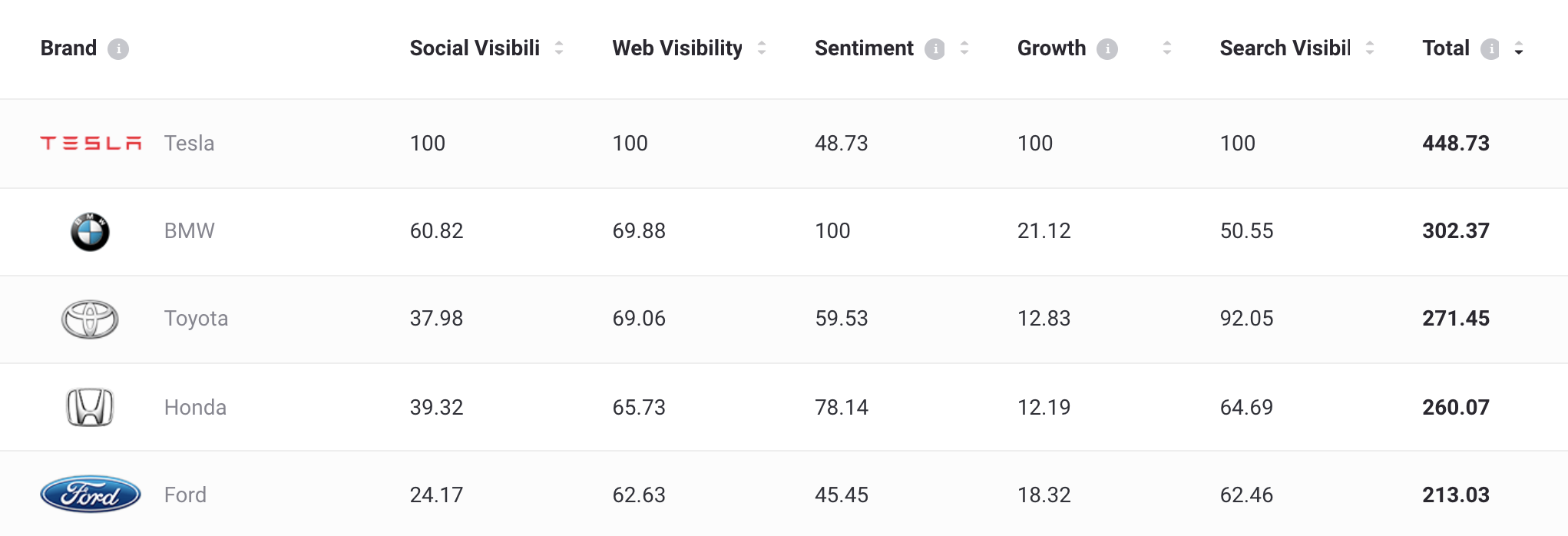Toggle the Growth column sort arrows
This screenshot has width=1568, height=536.
point(1167,48)
